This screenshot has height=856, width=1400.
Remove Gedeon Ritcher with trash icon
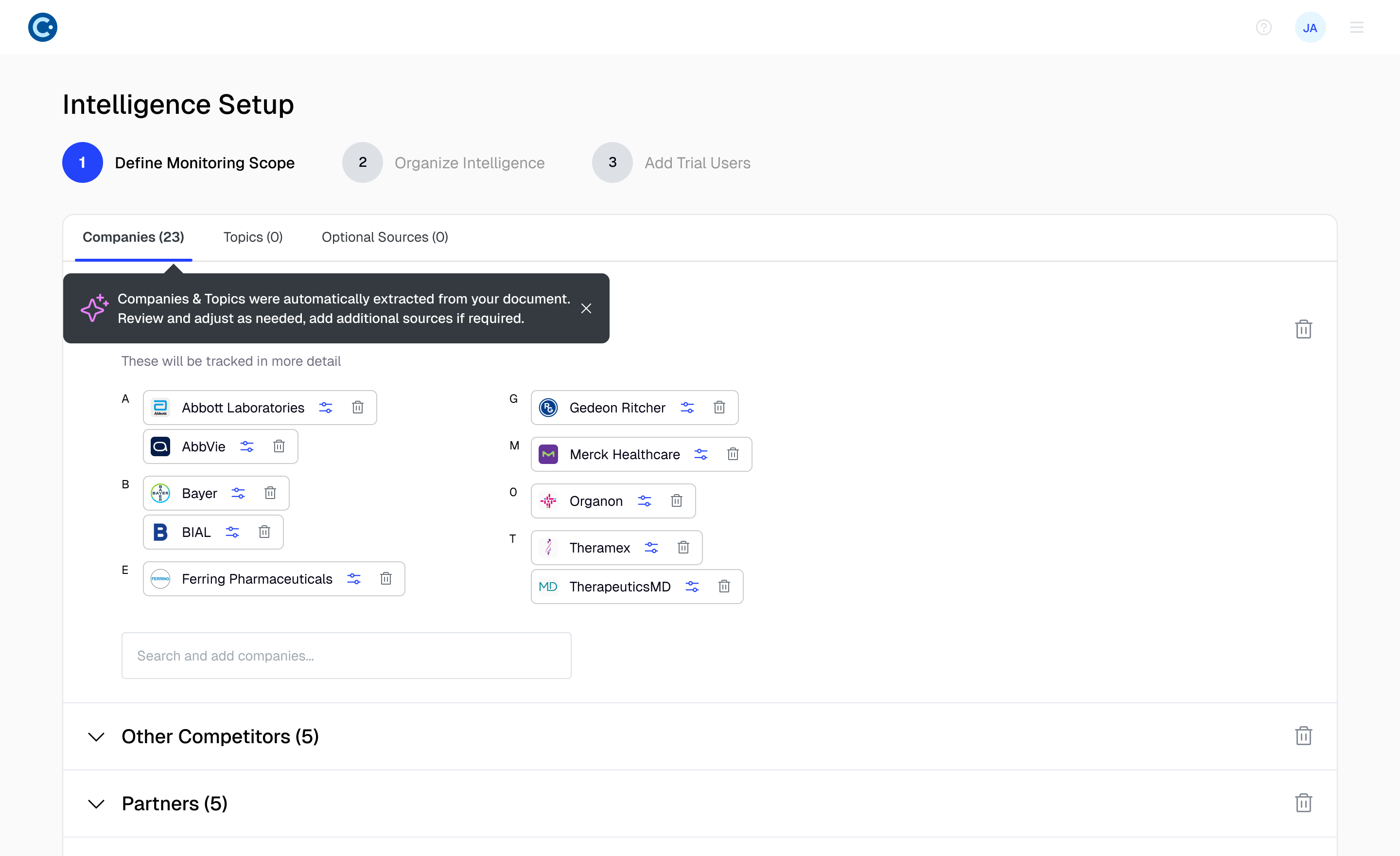719,408
